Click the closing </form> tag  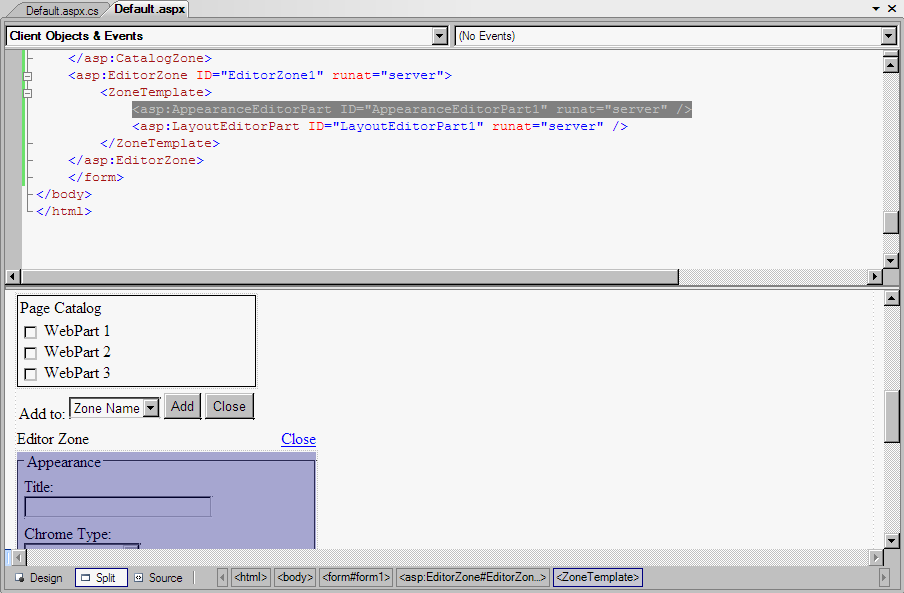click(x=96, y=177)
